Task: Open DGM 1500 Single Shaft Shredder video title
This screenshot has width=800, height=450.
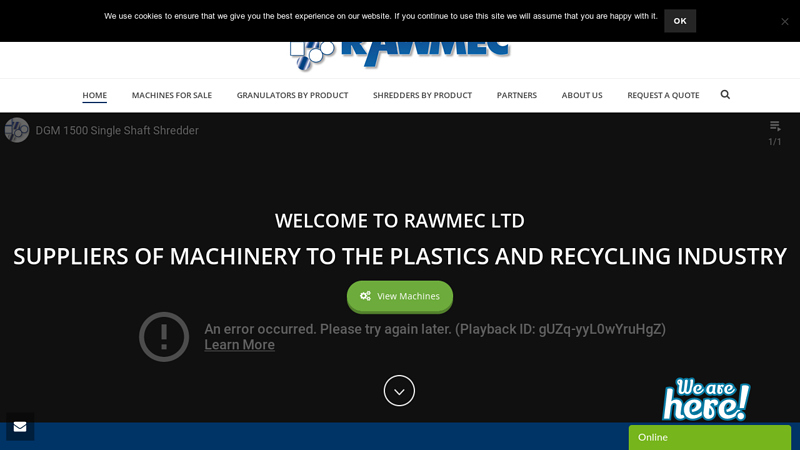Action: pyautogui.click(x=117, y=131)
